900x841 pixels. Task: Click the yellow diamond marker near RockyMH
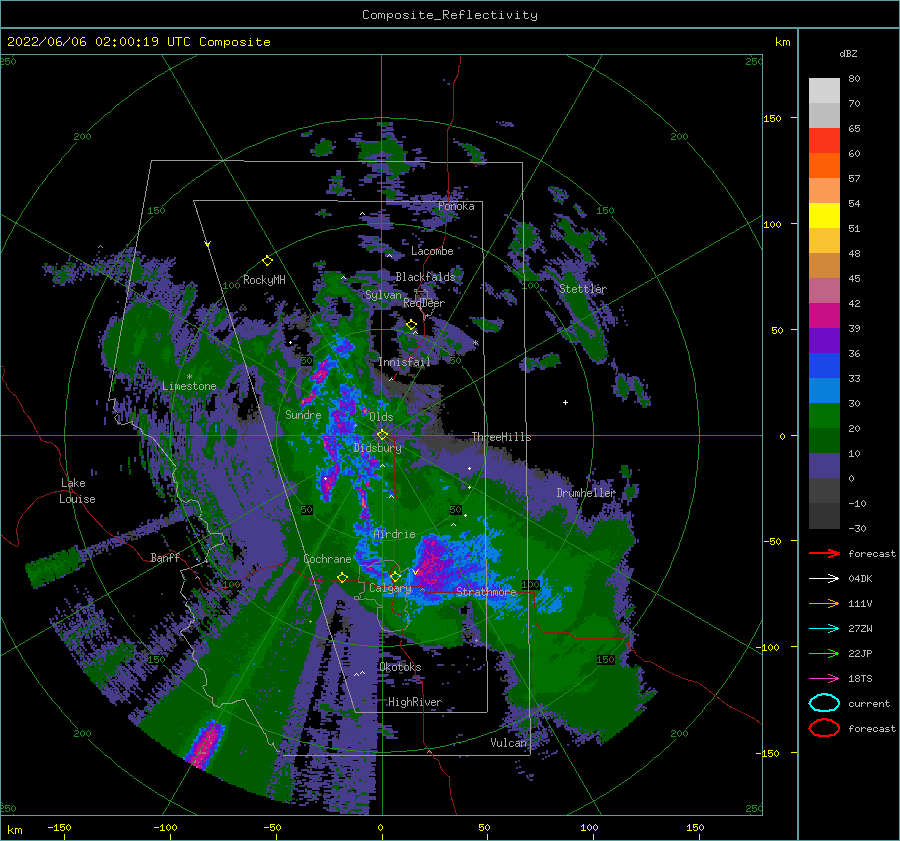coord(267,261)
